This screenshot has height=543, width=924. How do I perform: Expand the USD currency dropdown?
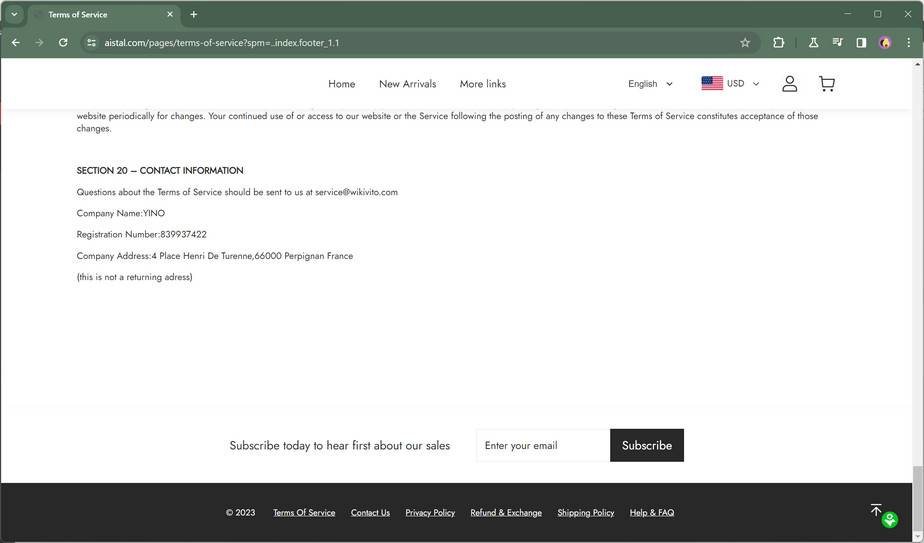coord(742,84)
